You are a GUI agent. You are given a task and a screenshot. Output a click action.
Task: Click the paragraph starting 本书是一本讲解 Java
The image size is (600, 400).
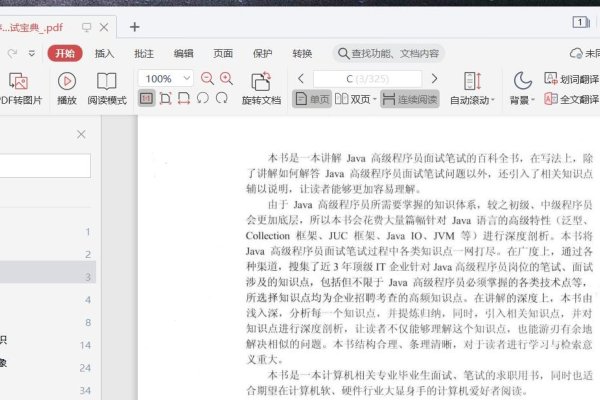tap(420, 173)
